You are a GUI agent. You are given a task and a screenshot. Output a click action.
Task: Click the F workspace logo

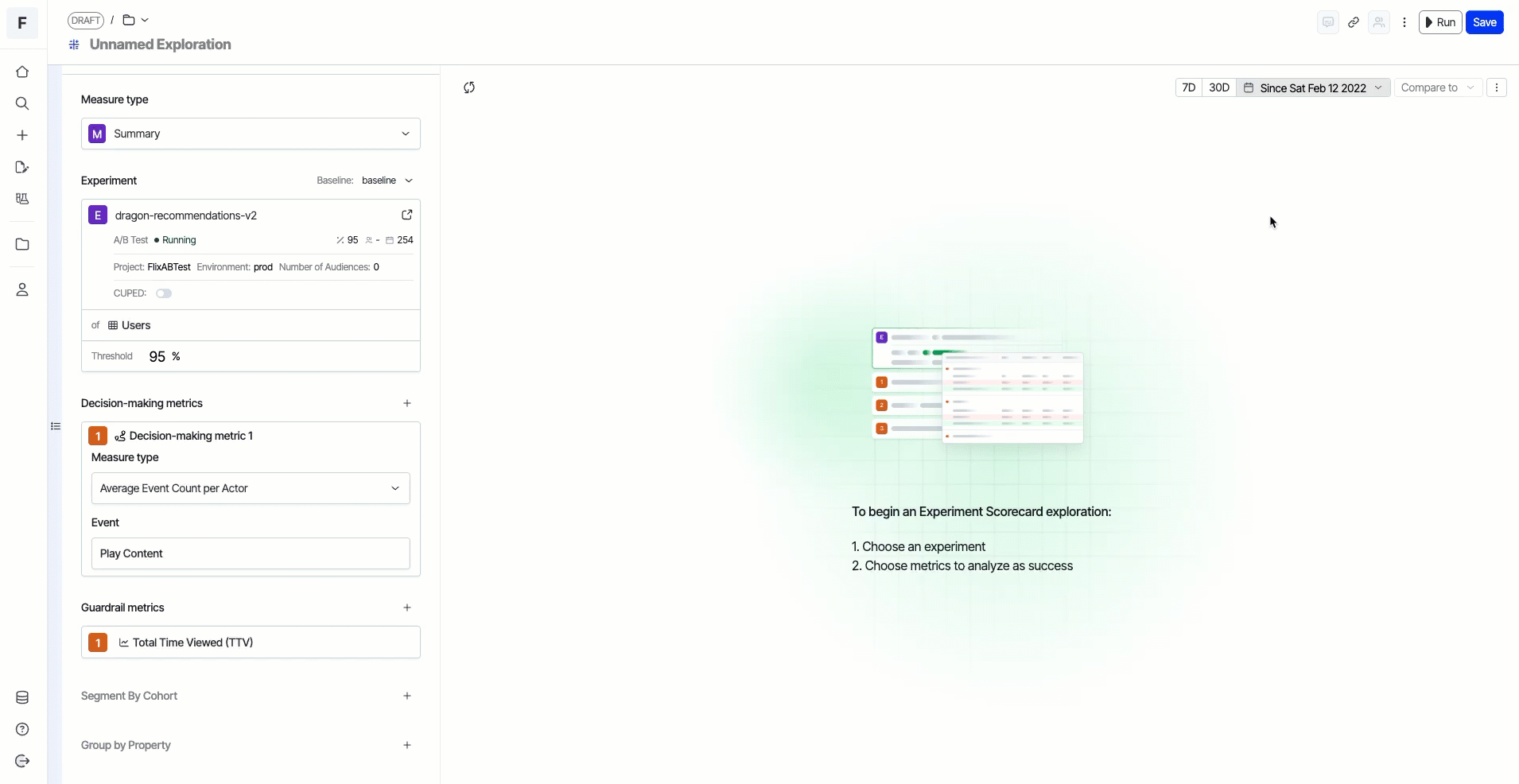(22, 23)
